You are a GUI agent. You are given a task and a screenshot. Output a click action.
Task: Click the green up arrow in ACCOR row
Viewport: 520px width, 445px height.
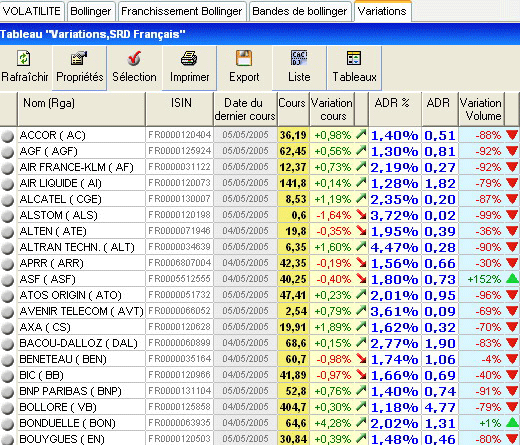(x=361, y=135)
